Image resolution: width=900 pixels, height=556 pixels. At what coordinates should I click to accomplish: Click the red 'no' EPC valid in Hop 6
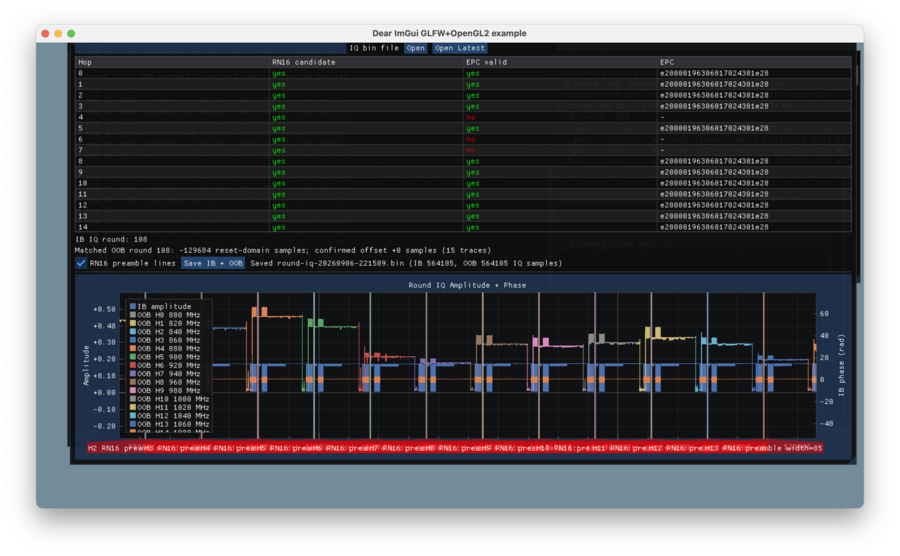point(471,139)
